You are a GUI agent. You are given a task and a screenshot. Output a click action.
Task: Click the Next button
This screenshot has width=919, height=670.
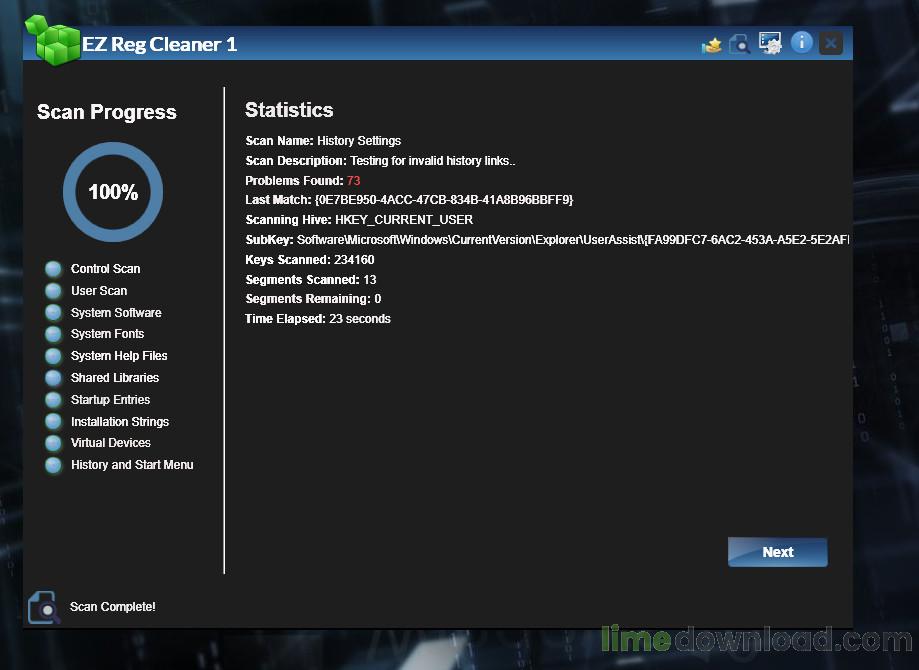click(777, 552)
